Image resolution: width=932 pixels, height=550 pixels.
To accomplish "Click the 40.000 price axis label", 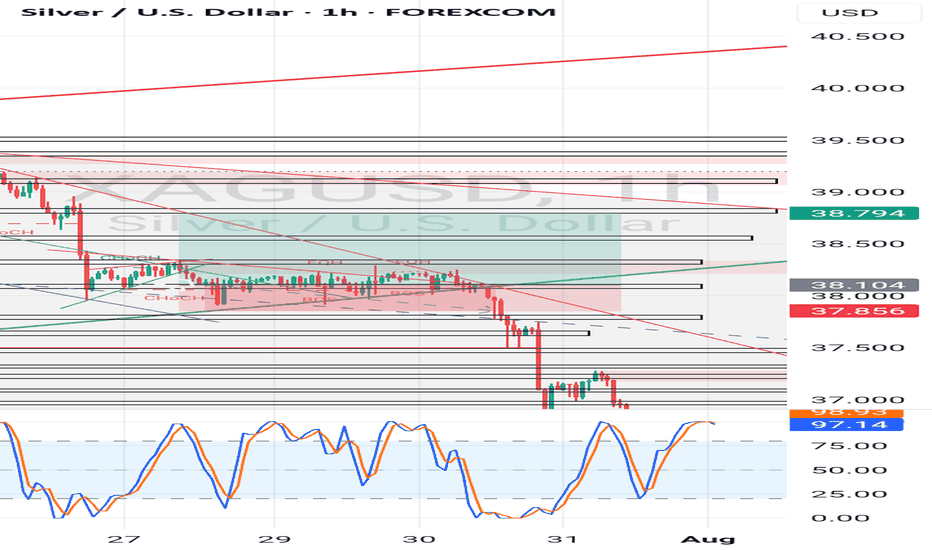I will click(x=858, y=88).
